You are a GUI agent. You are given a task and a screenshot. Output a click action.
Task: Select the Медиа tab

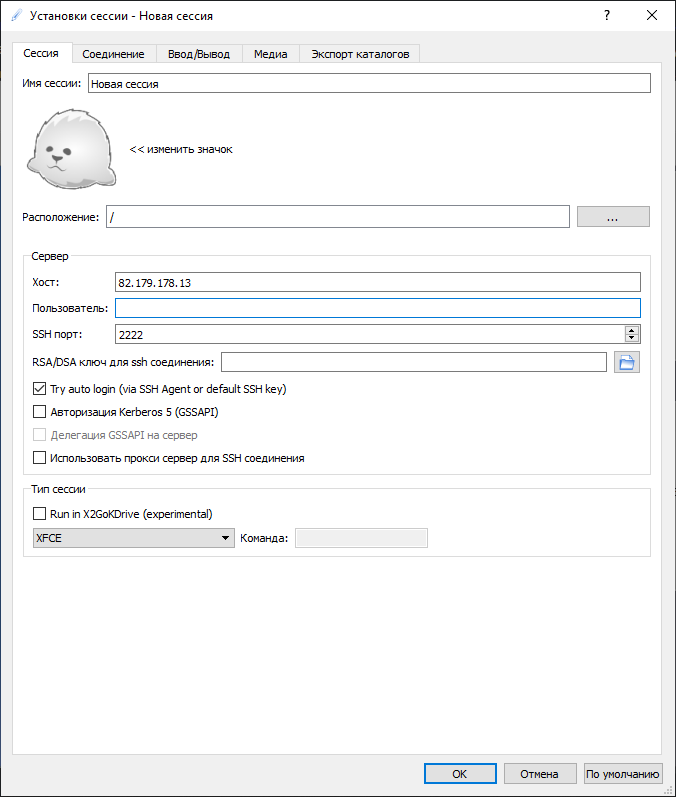point(270,54)
